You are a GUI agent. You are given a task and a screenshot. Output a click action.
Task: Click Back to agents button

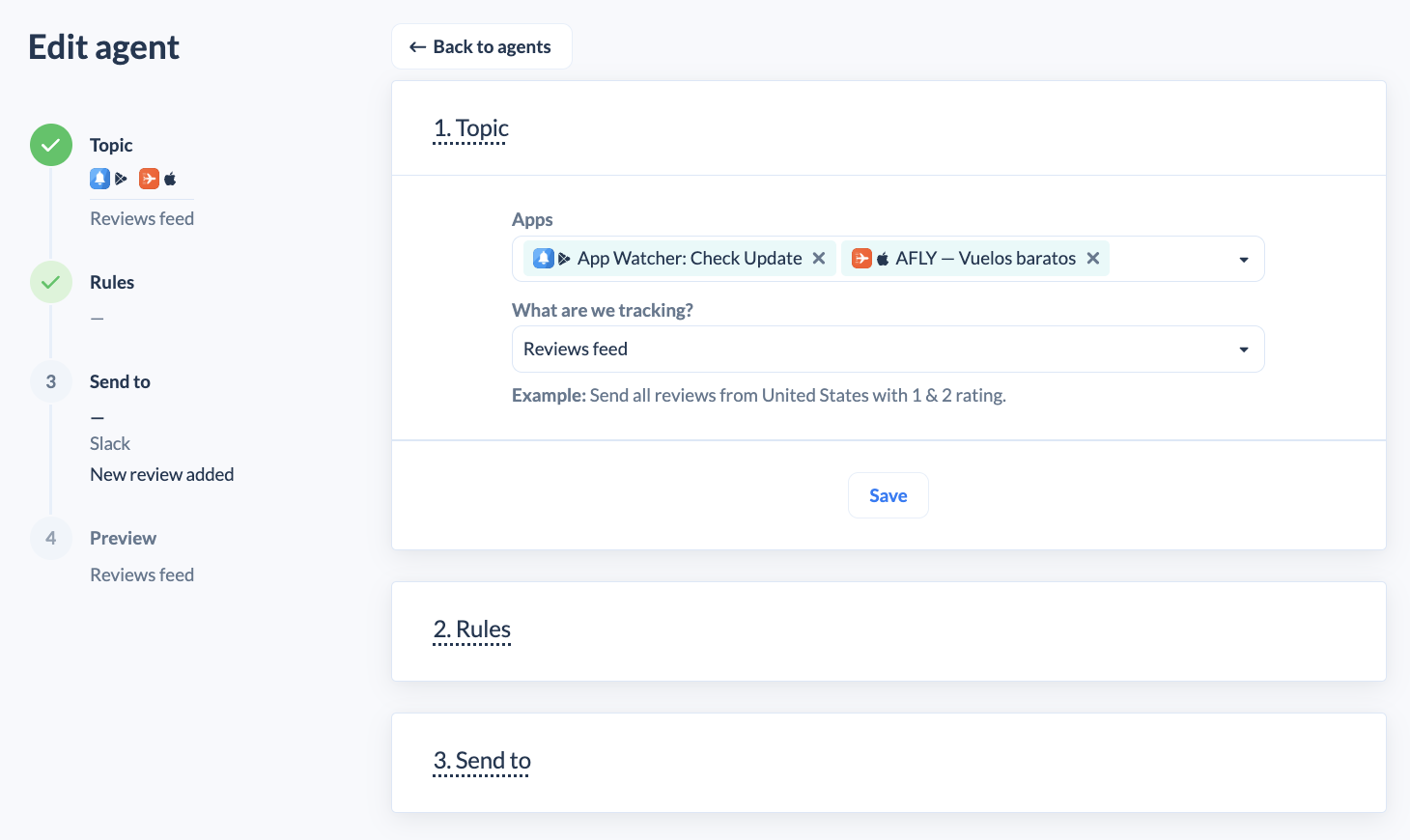click(481, 46)
